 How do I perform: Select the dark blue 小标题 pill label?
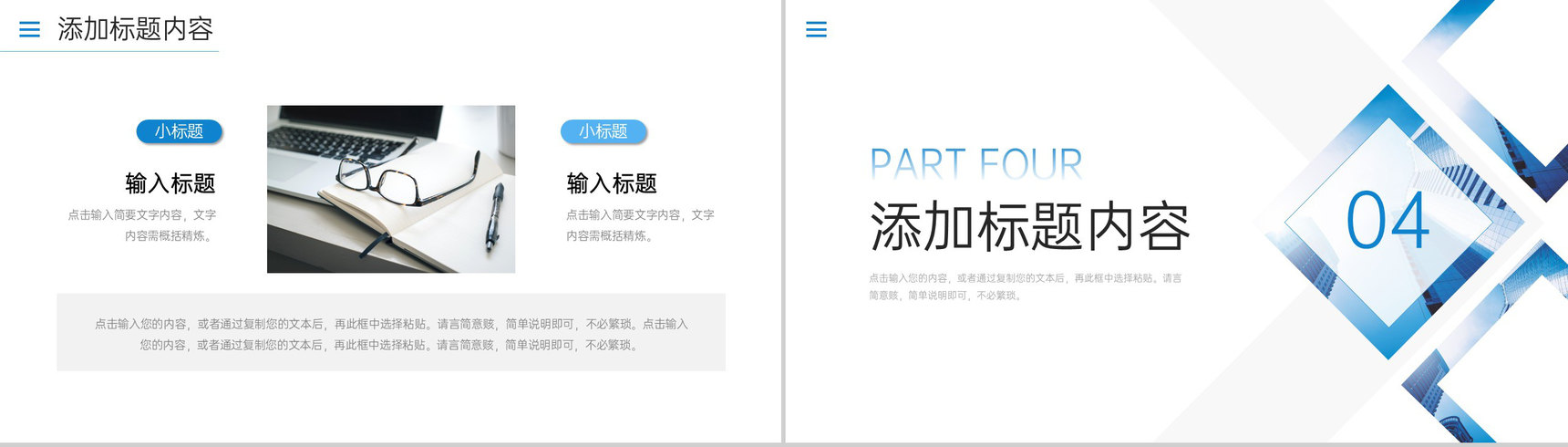pos(179,131)
